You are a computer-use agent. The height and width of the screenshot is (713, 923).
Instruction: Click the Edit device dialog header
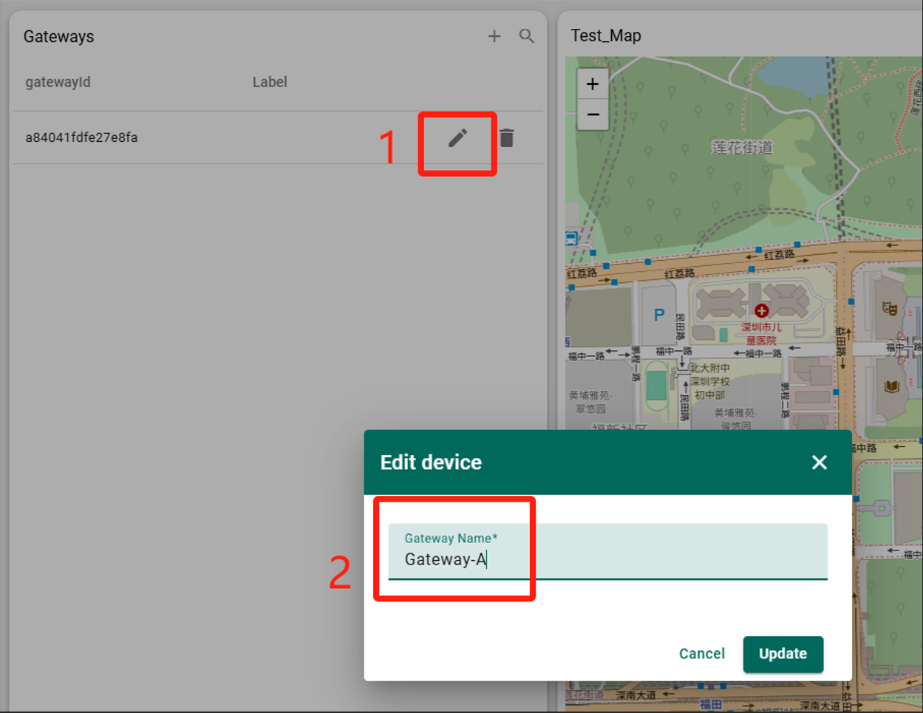point(607,462)
